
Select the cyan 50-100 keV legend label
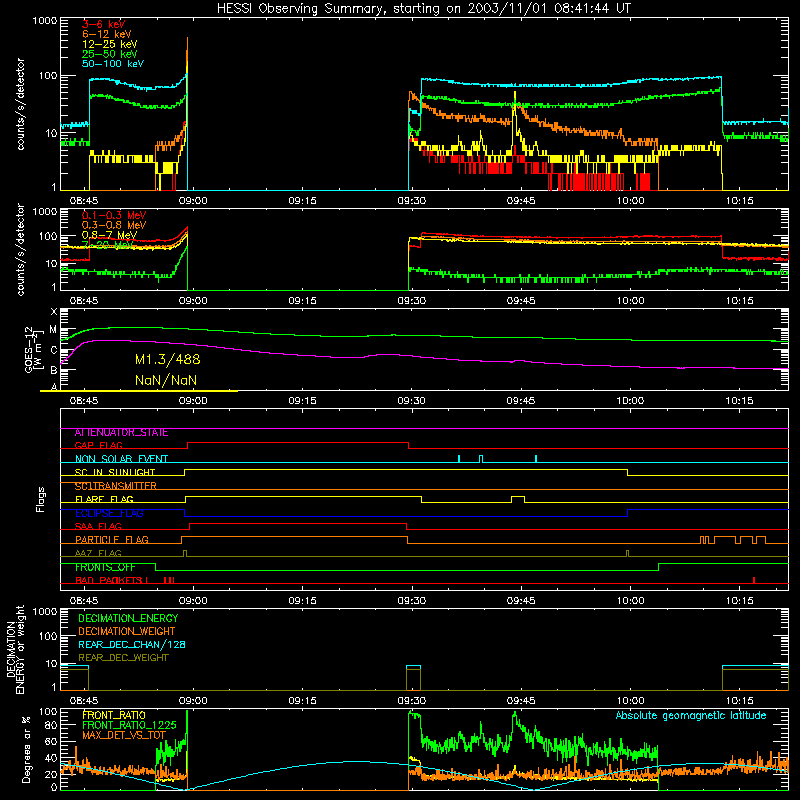click(113, 64)
